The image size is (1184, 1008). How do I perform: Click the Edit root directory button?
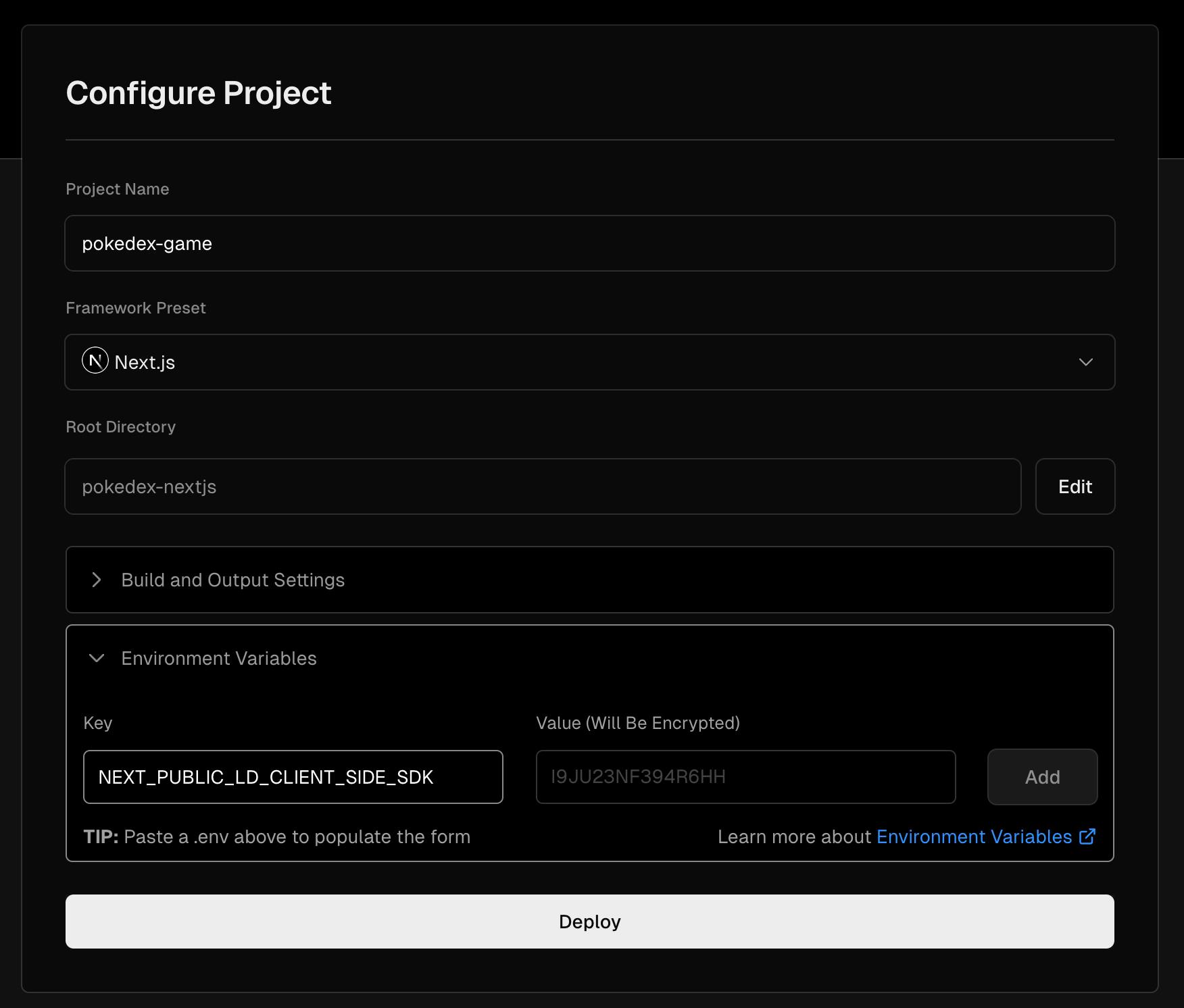click(1075, 486)
